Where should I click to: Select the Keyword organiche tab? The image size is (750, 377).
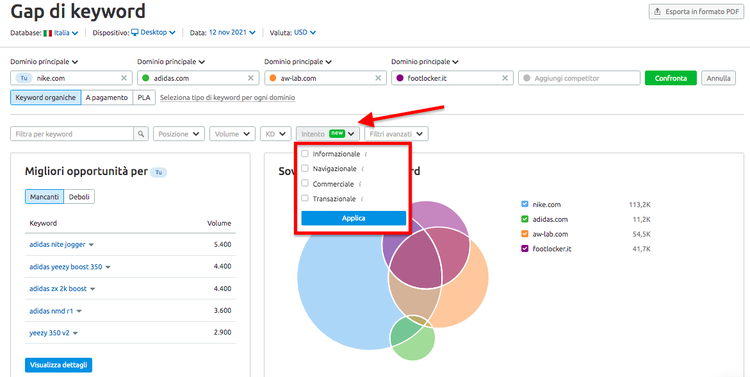[45, 98]
